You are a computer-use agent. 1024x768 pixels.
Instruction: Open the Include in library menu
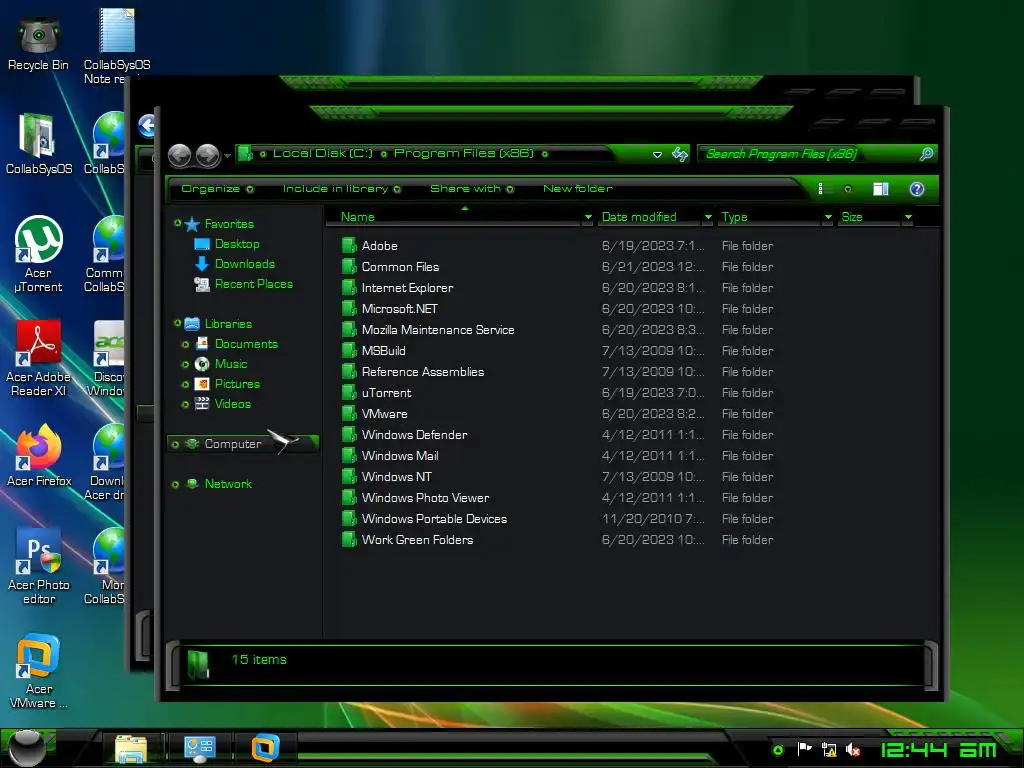[342, 189]
